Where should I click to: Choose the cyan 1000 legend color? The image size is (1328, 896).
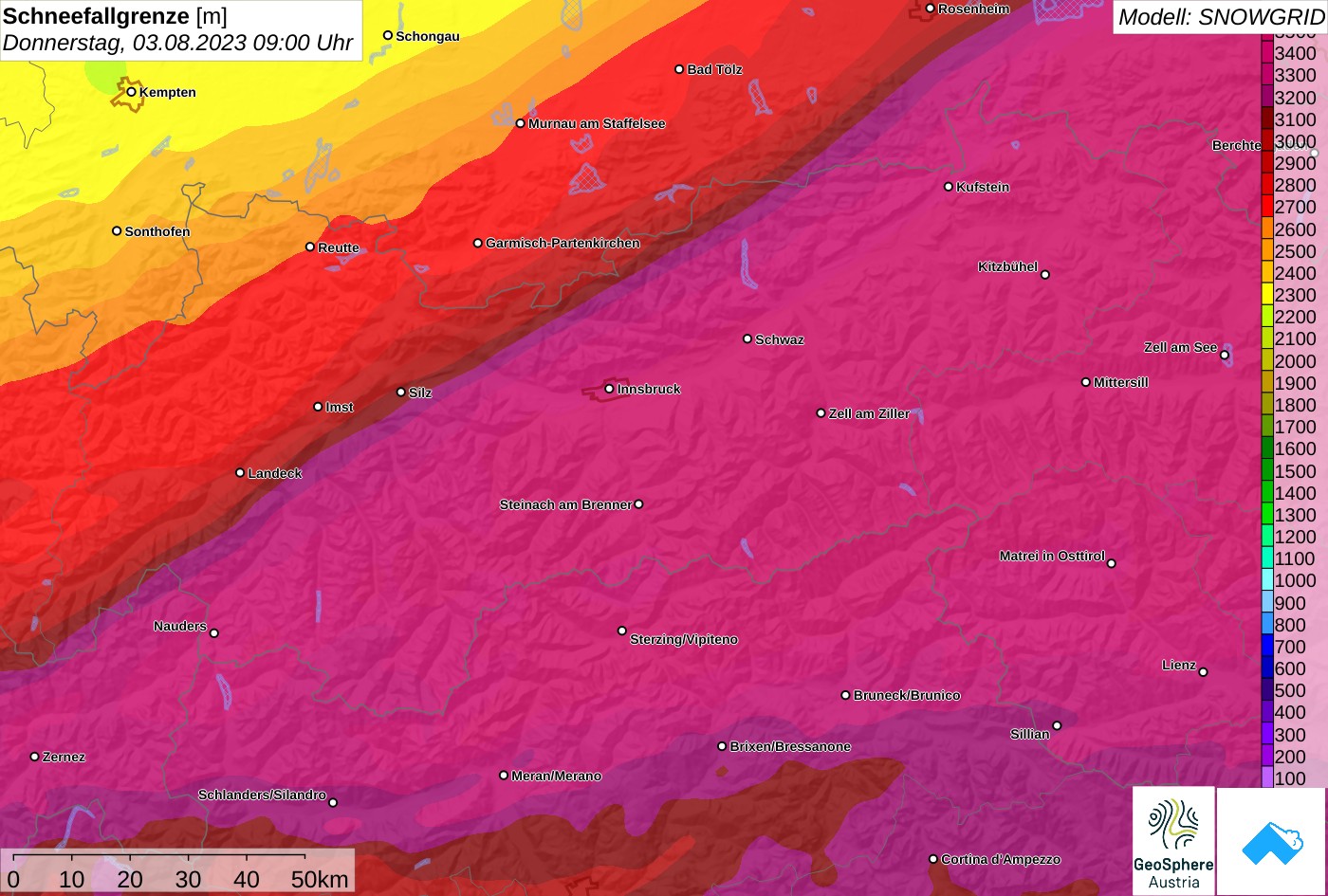coord(1267,580)
